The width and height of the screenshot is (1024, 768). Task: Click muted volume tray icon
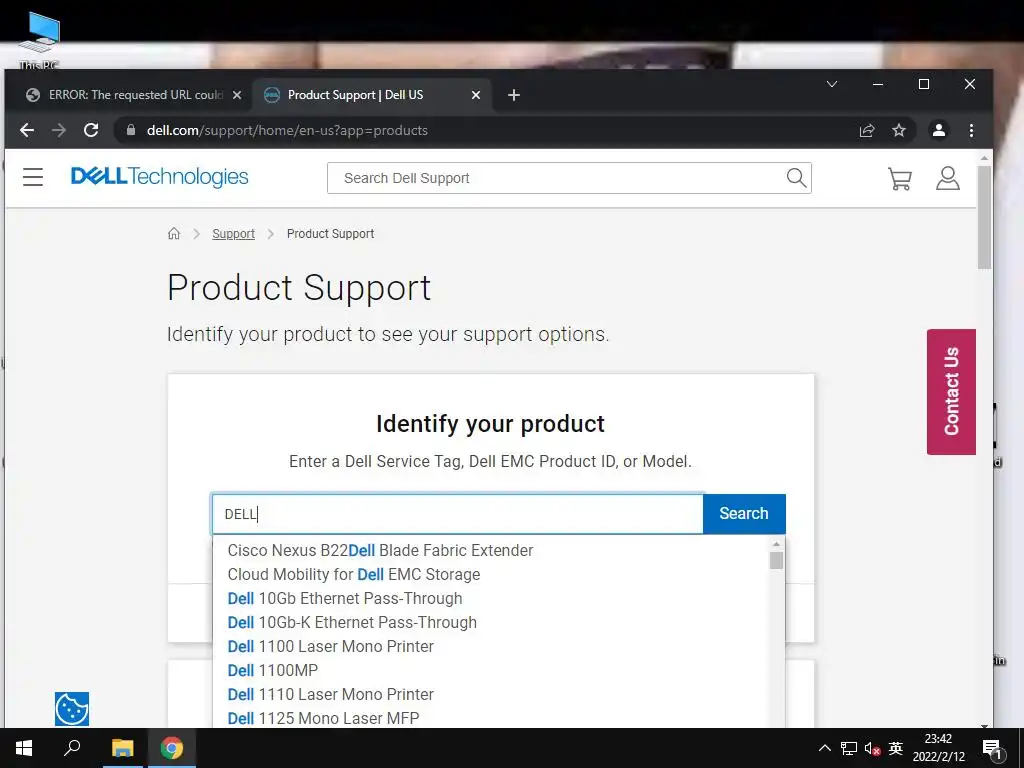point(872,748)
